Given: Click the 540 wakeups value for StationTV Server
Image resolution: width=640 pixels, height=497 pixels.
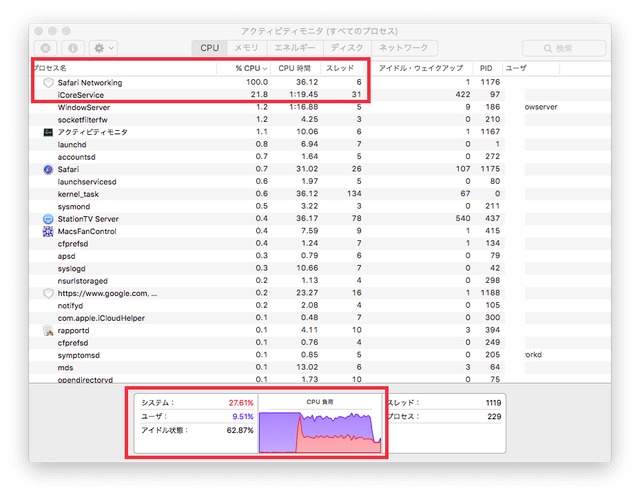Looking at the screenshot, I should (x=463, y=218).
